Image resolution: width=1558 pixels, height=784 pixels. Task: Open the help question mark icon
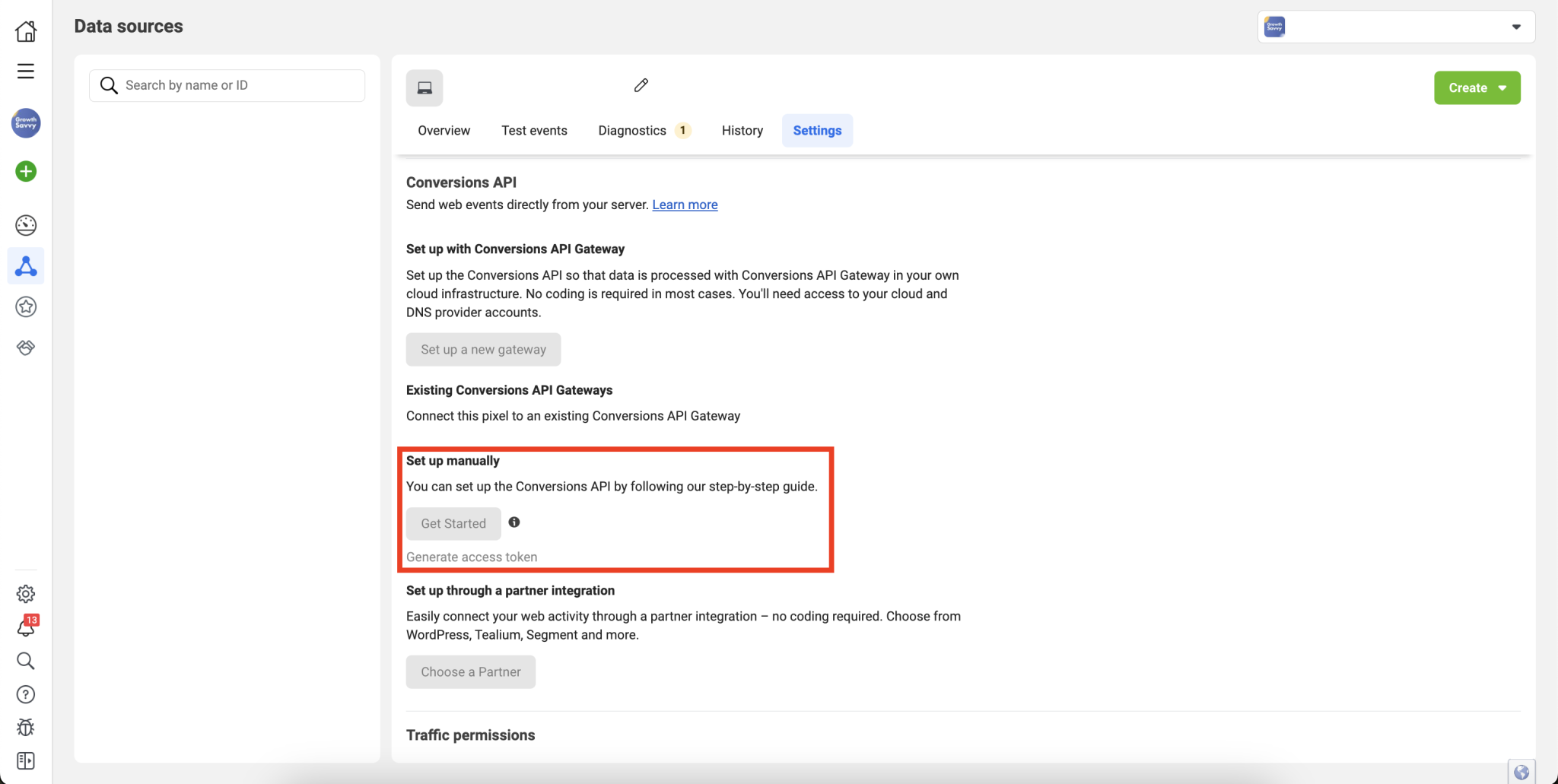click(x=26, y=694)
